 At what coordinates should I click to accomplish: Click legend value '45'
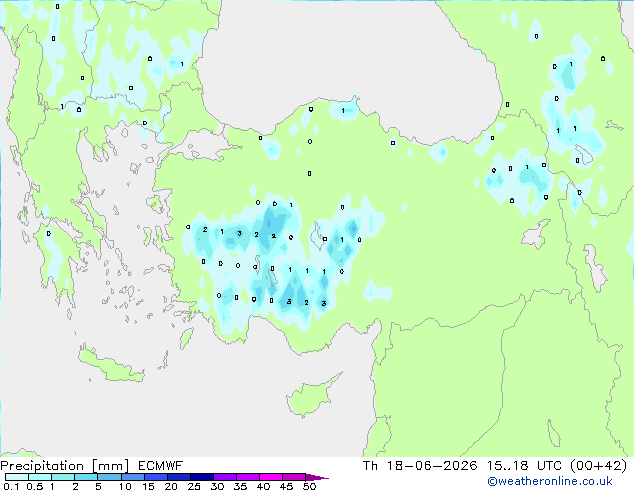pos(286,486)
